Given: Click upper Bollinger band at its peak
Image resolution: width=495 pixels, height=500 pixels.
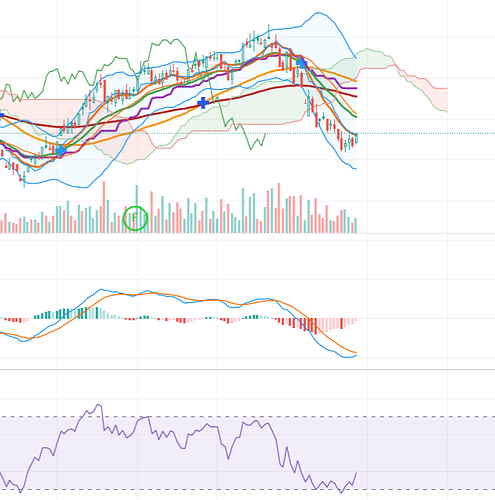Looking at the screenshot, I should tap(319, 13).
